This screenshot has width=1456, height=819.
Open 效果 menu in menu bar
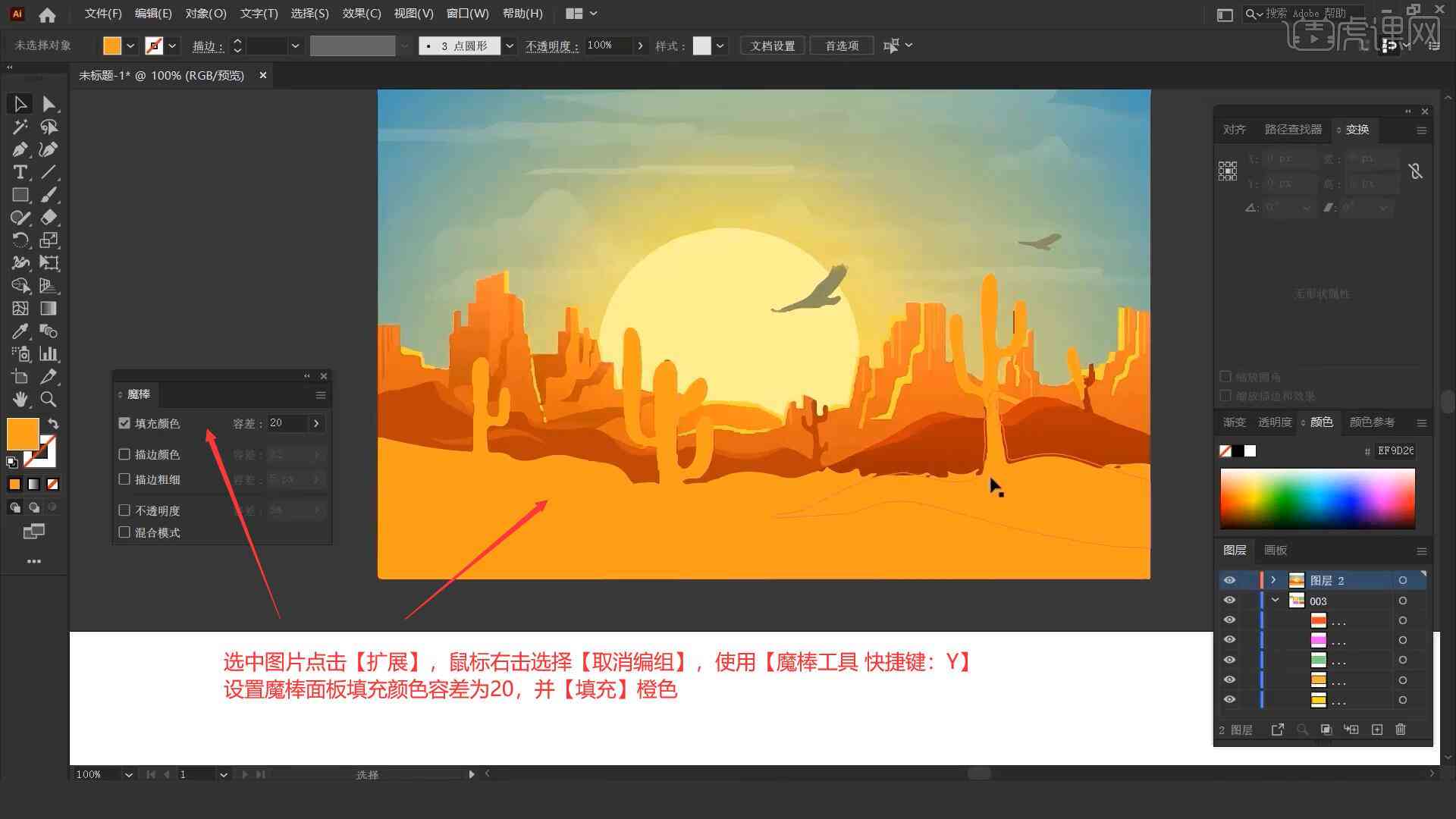click(x=357, y=12)
